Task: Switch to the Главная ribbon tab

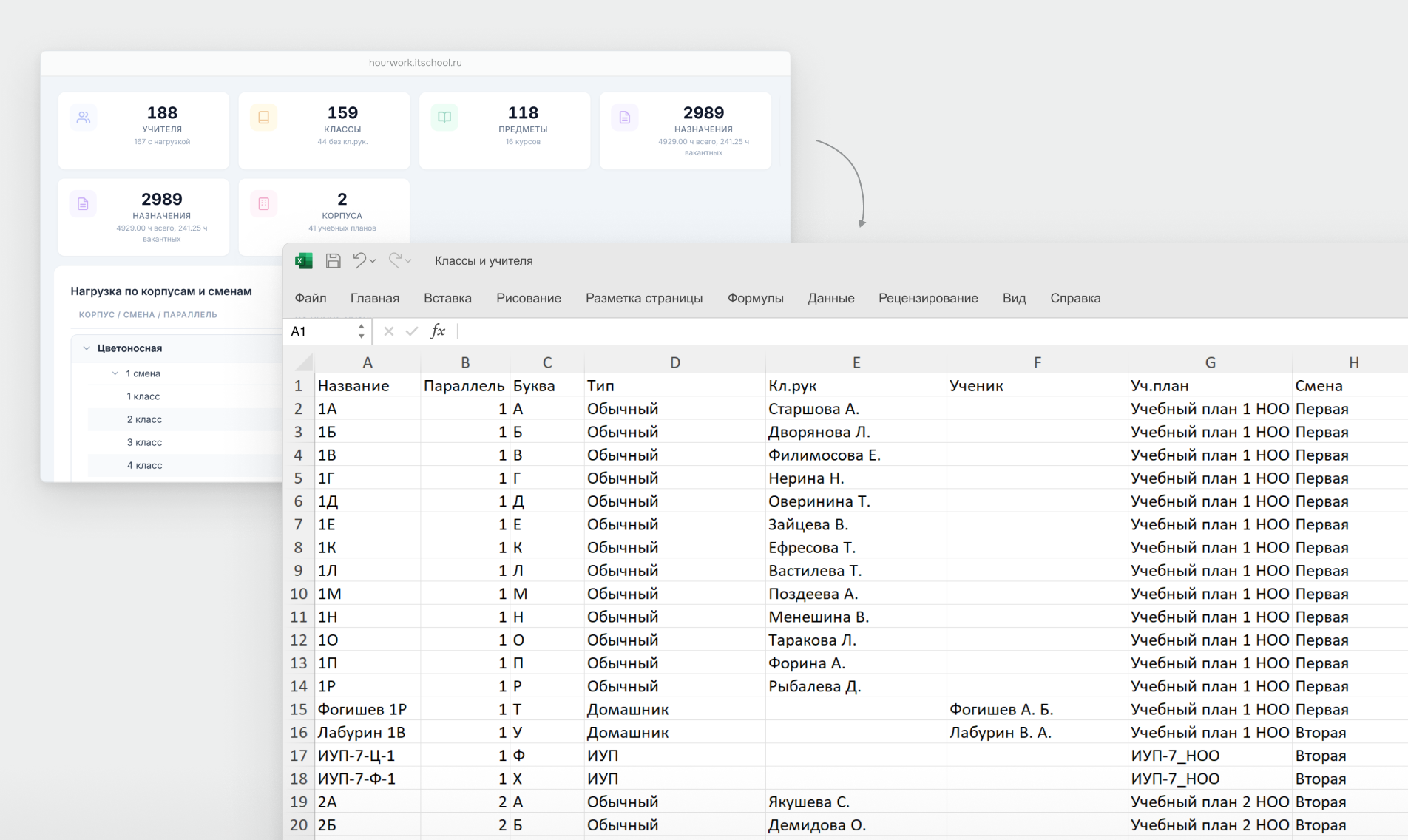Action: click(x=375, y=298)
